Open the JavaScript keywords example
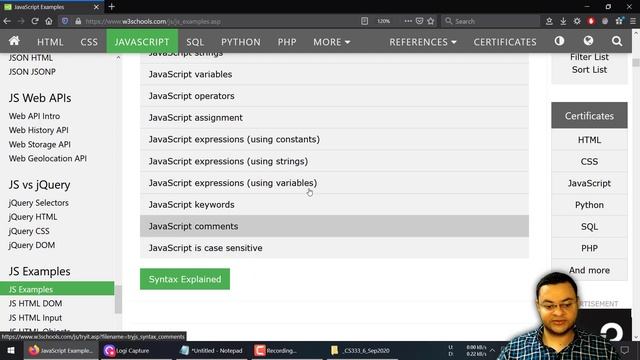This screenshot has width=640, height=360. click(334, 204)
